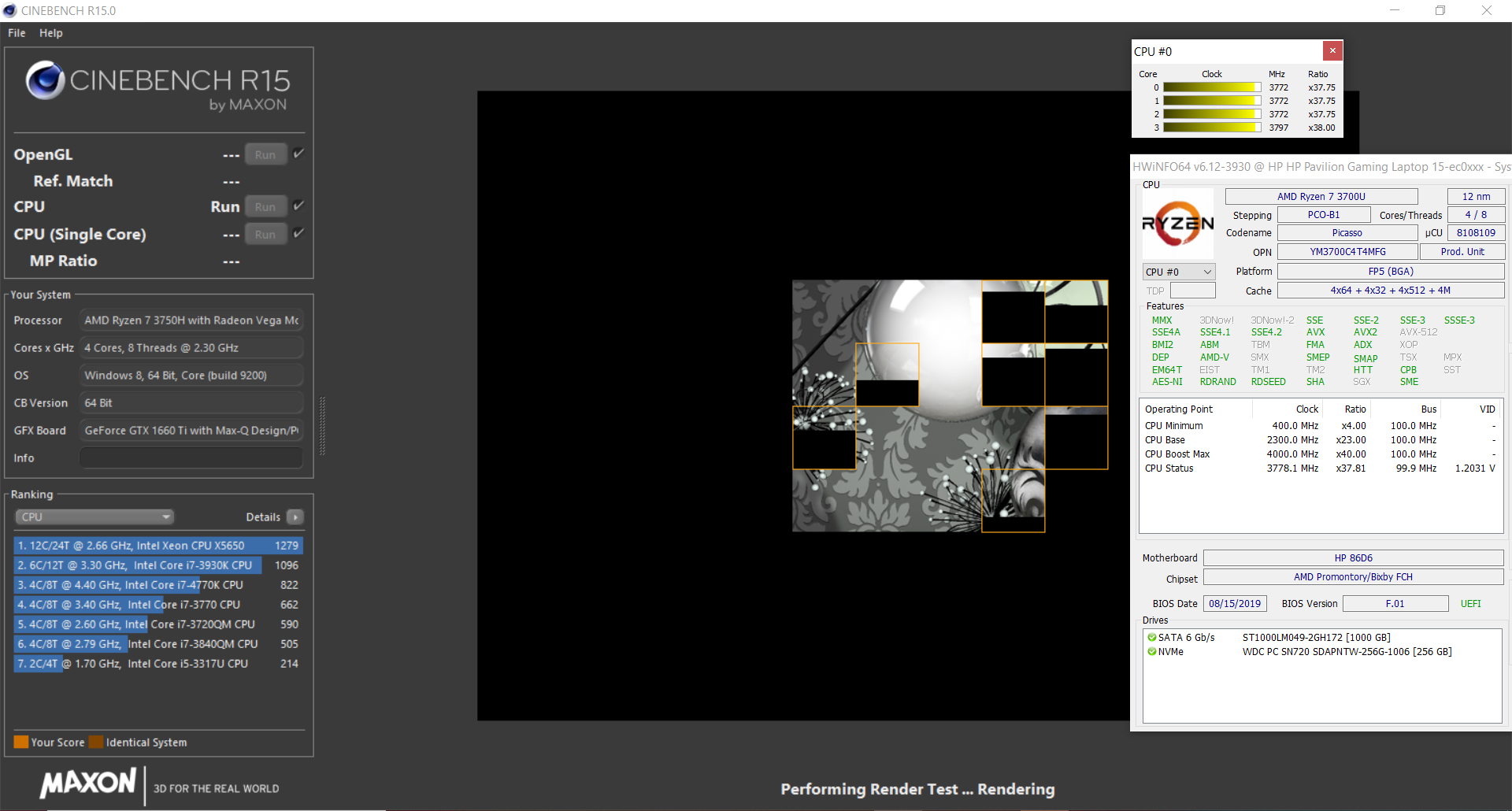
Task: Select the Intel Xeon CPU X5650 ranking row
Action: [158, 546]
